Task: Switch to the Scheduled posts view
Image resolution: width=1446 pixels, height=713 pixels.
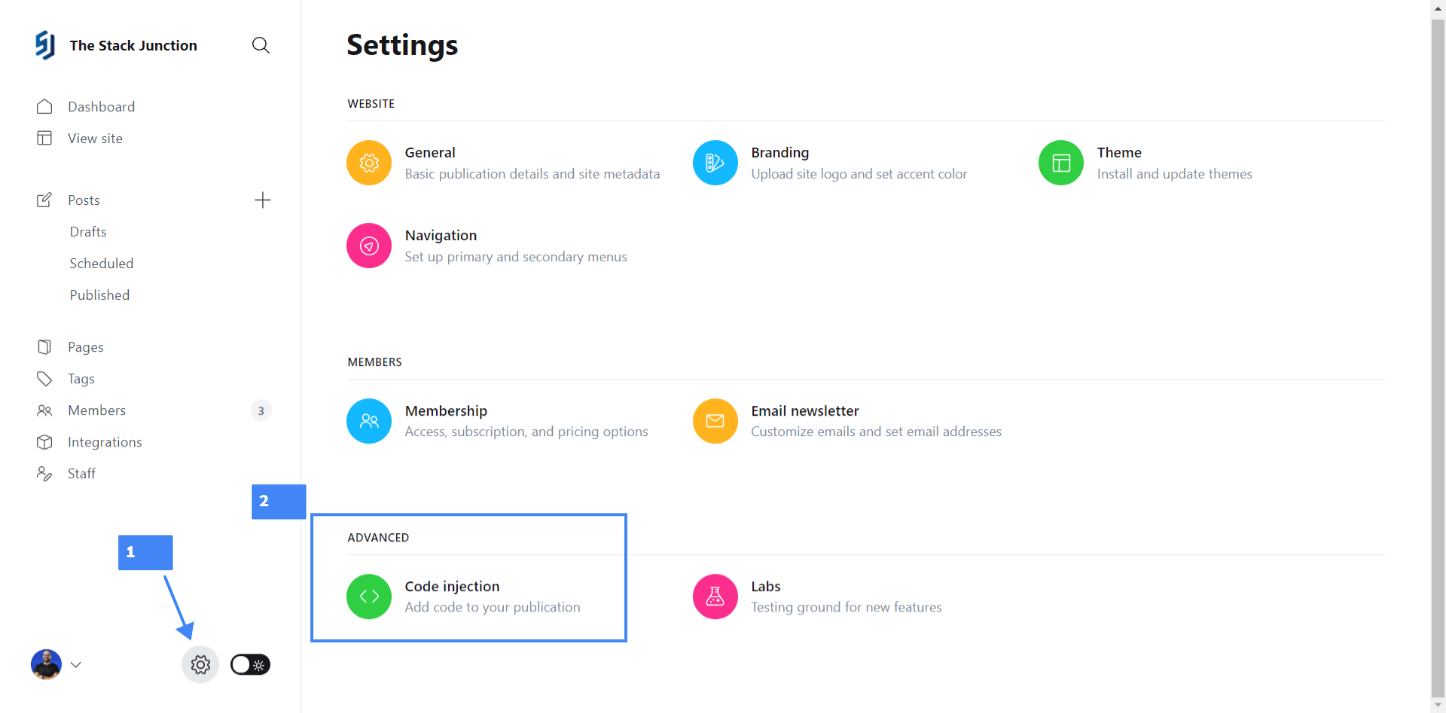Action: (101, 263)
